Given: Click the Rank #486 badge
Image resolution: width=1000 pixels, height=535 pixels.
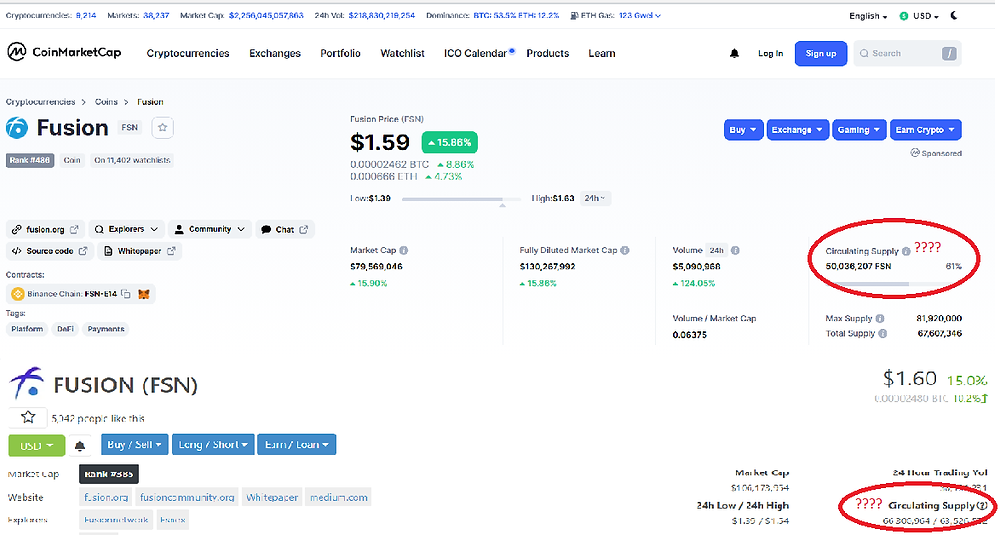Looking at the screenshot, I should (x=29, y=160).
